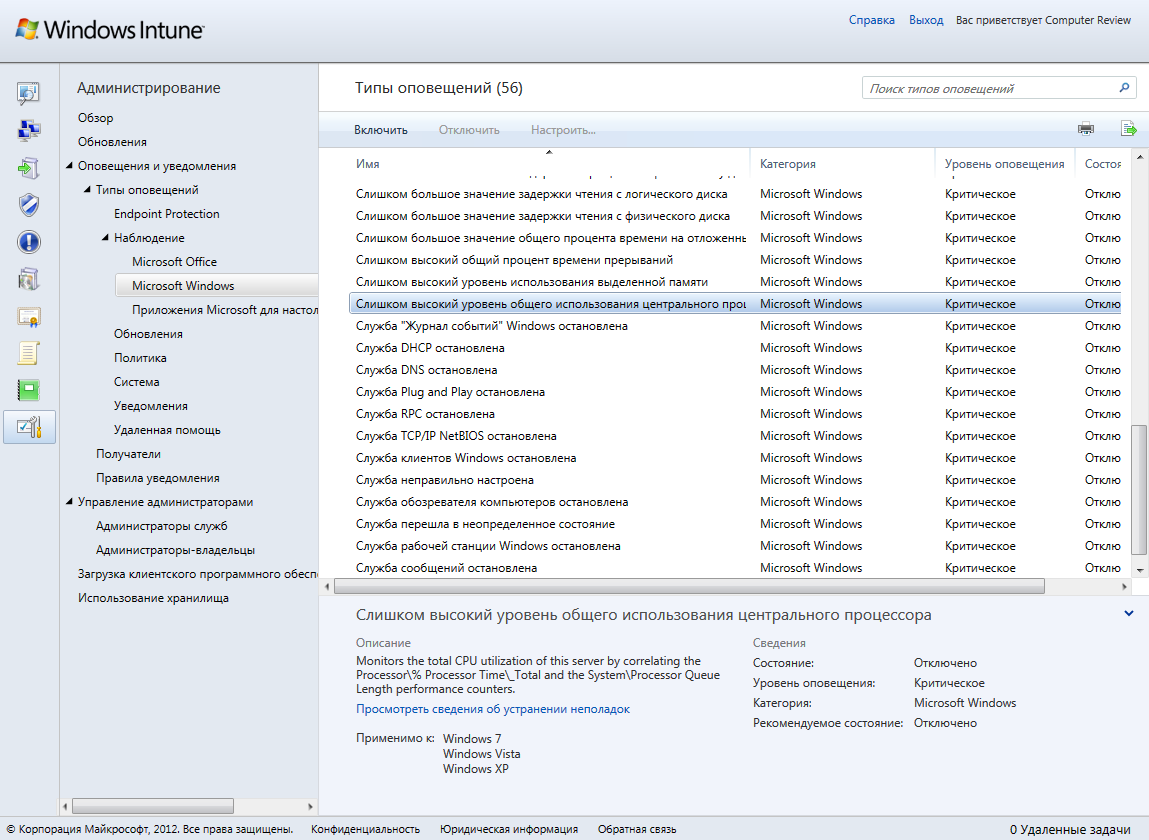This screenshot has height=840, width=1149.
Task: Click the 'Выход' sign-out link
Action: click(926, 20)
